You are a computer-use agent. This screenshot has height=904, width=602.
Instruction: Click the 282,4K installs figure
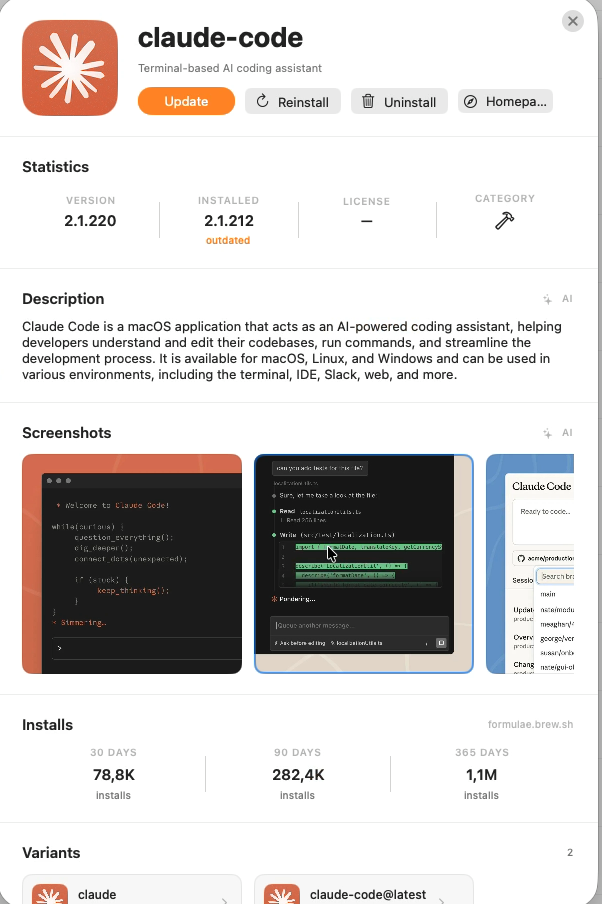[298, 775]
